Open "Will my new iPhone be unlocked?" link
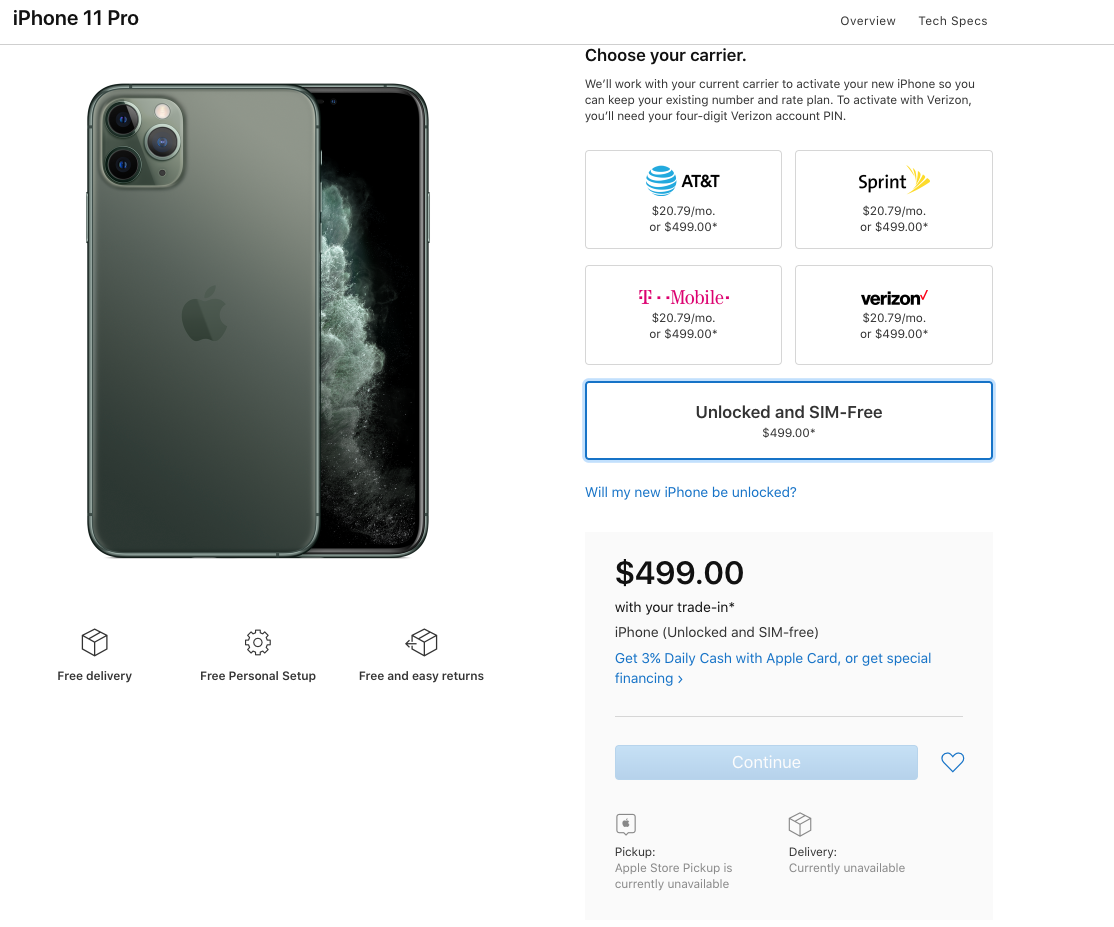Image resolution: width=1114 pixels, height=927 pixels. click(690, 492)
